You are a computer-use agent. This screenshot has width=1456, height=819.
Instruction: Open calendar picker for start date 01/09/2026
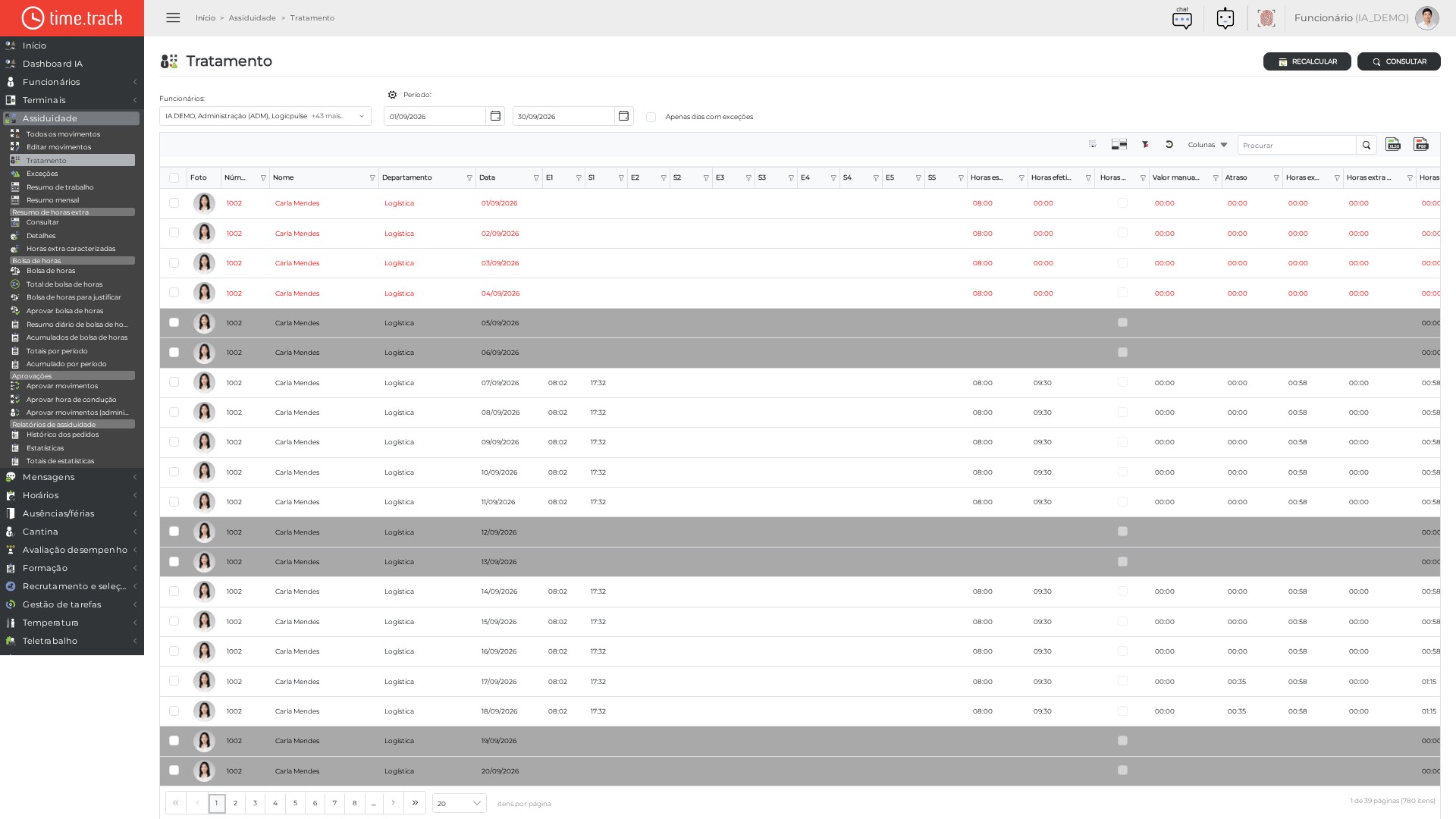(x=495, y=116)
